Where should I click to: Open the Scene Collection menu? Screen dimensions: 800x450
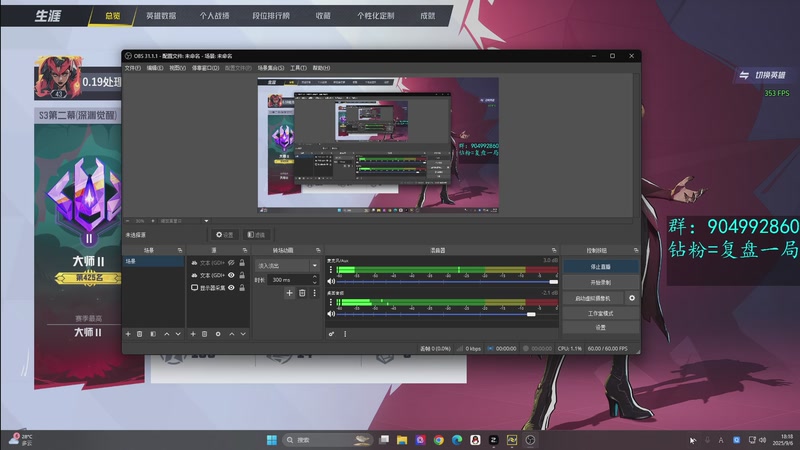[x=270, y=68]
